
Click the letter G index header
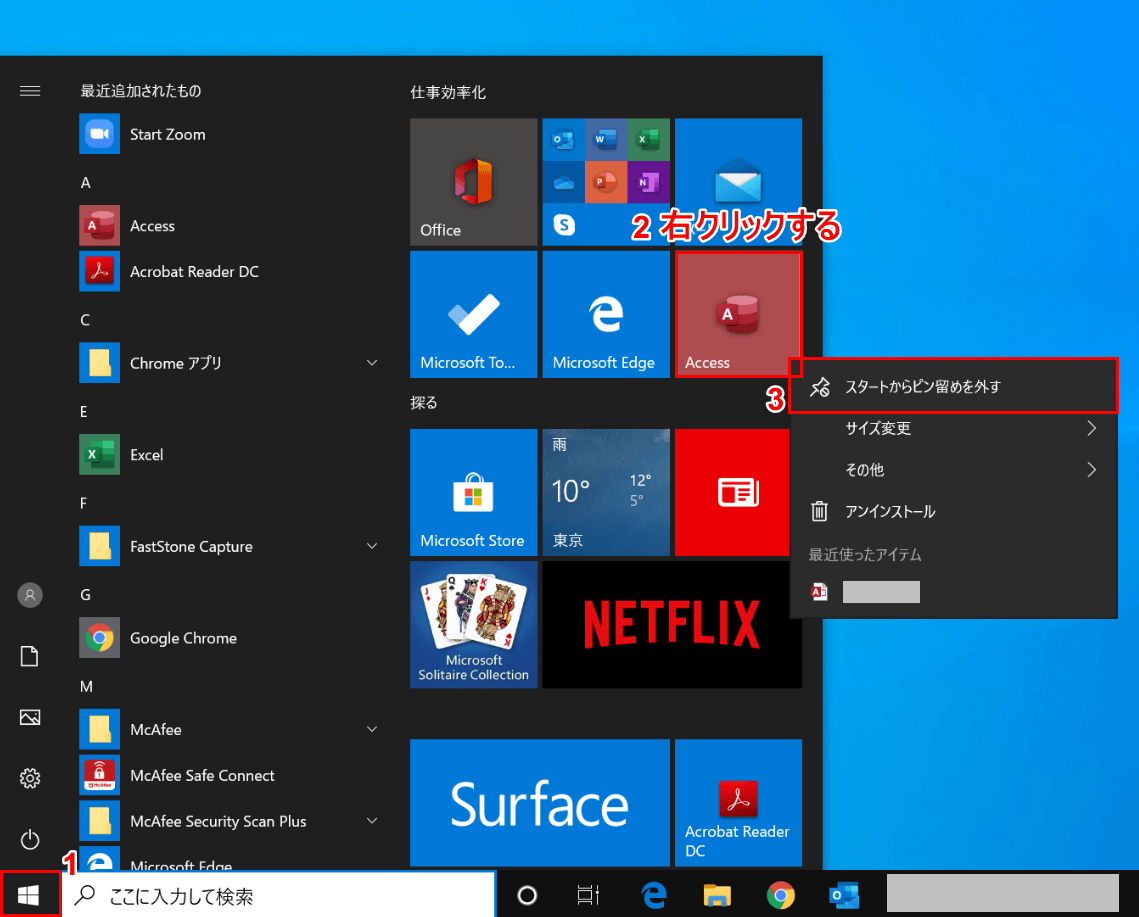point(86,594)
